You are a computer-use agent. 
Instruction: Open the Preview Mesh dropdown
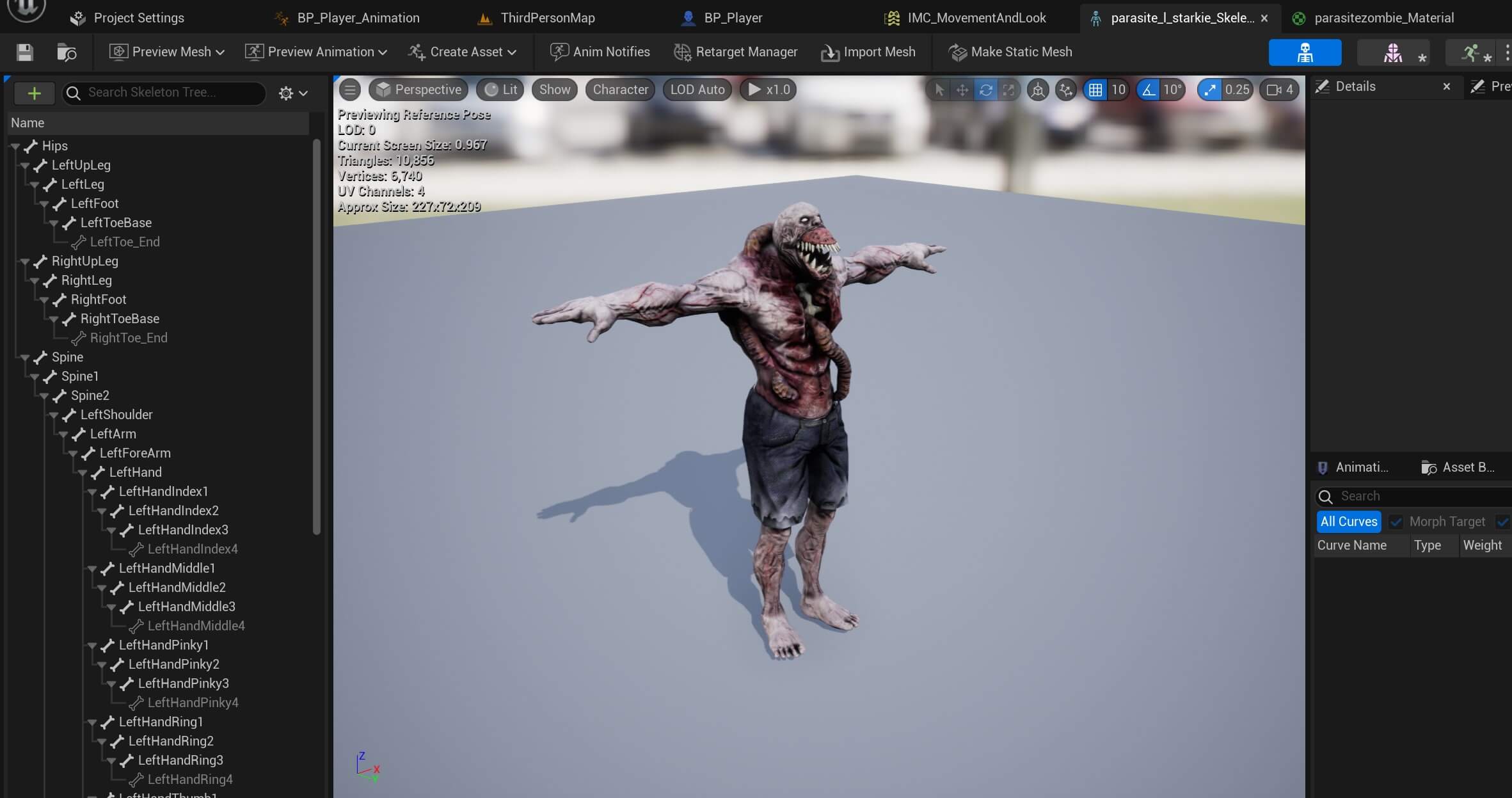pyautogui.click(x=167, y=52)
